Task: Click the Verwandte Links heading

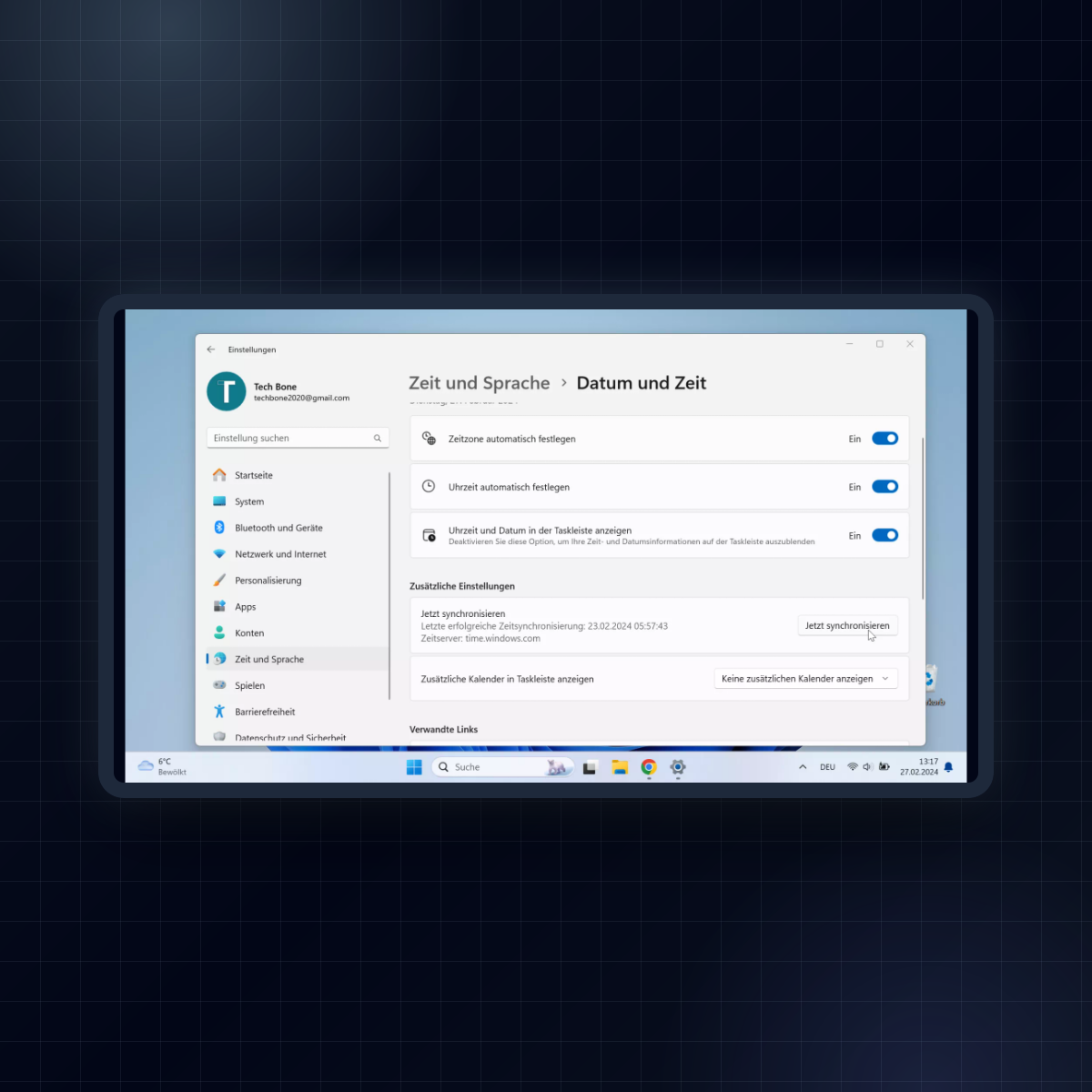Action: pyautogui.click(x=443, y=730)
